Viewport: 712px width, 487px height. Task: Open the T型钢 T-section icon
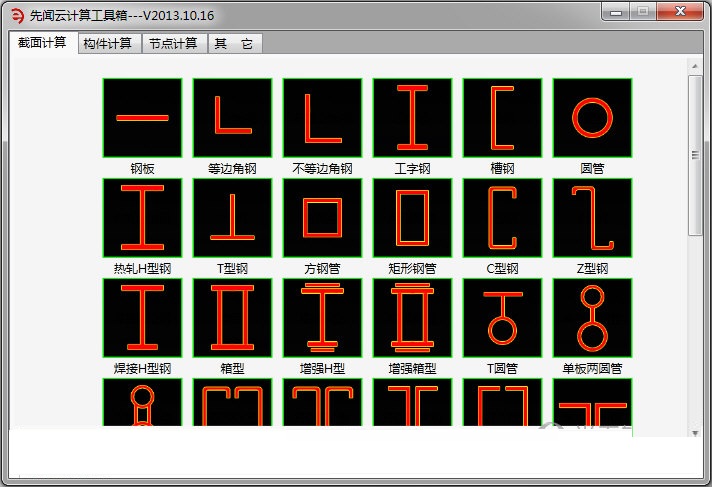232,218
